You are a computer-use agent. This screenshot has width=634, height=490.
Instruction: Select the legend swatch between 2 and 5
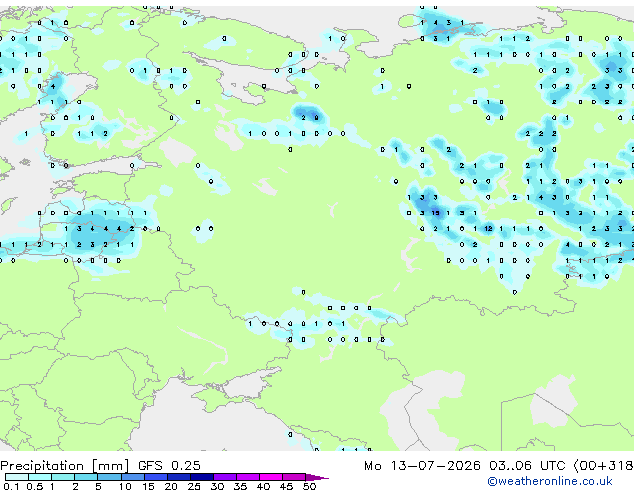pos(86,477)
